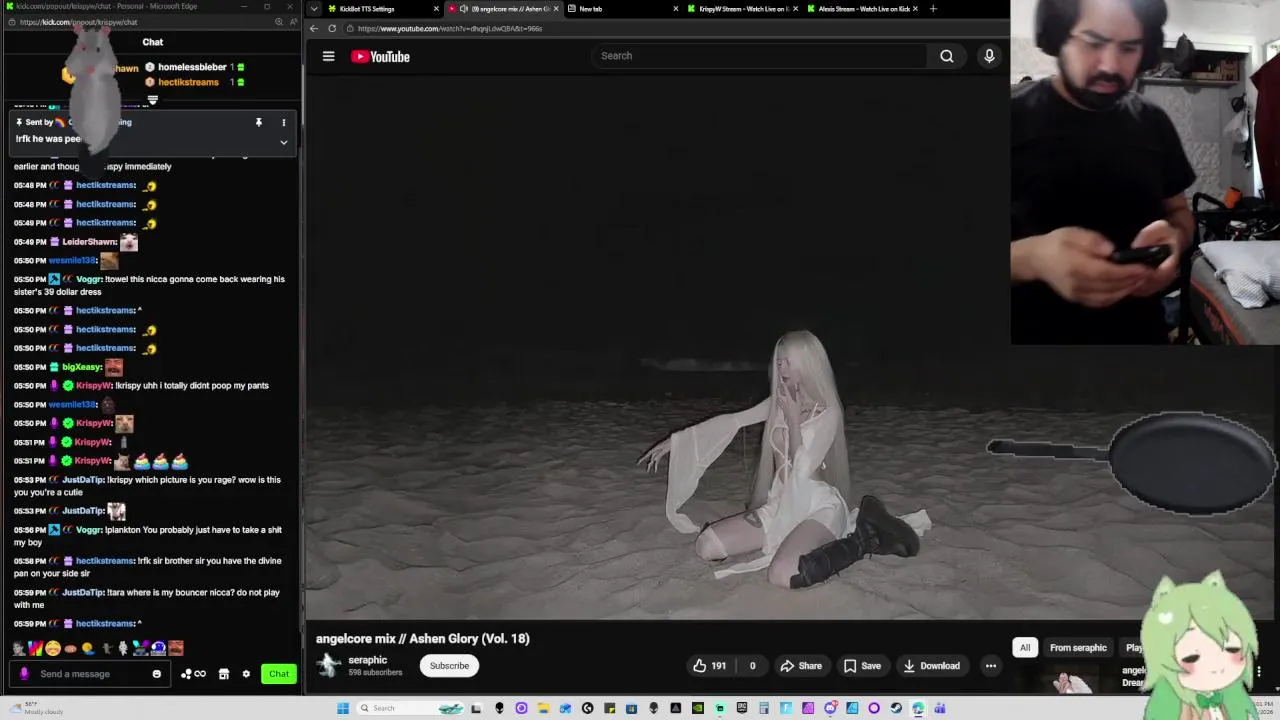Open bigXeasy username in chat

[81, 367]
